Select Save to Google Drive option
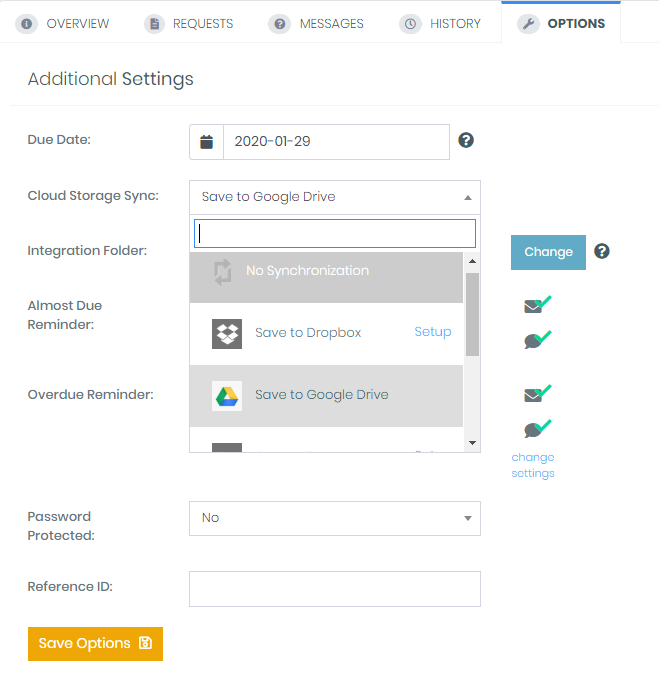Image resolution: width=659 pixels, height=673 pixels. click(322, 395)
